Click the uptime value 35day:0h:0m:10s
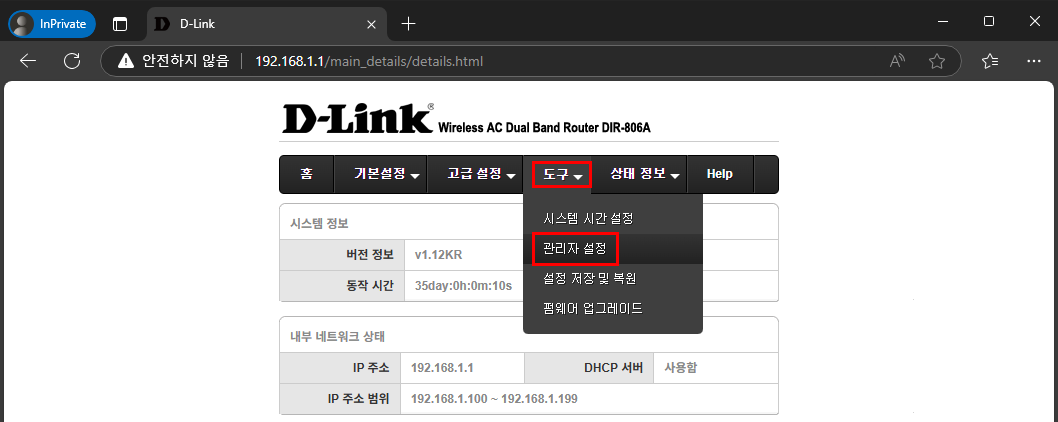Viewport: 1058px width, 422px height. (x=463, y=286)
